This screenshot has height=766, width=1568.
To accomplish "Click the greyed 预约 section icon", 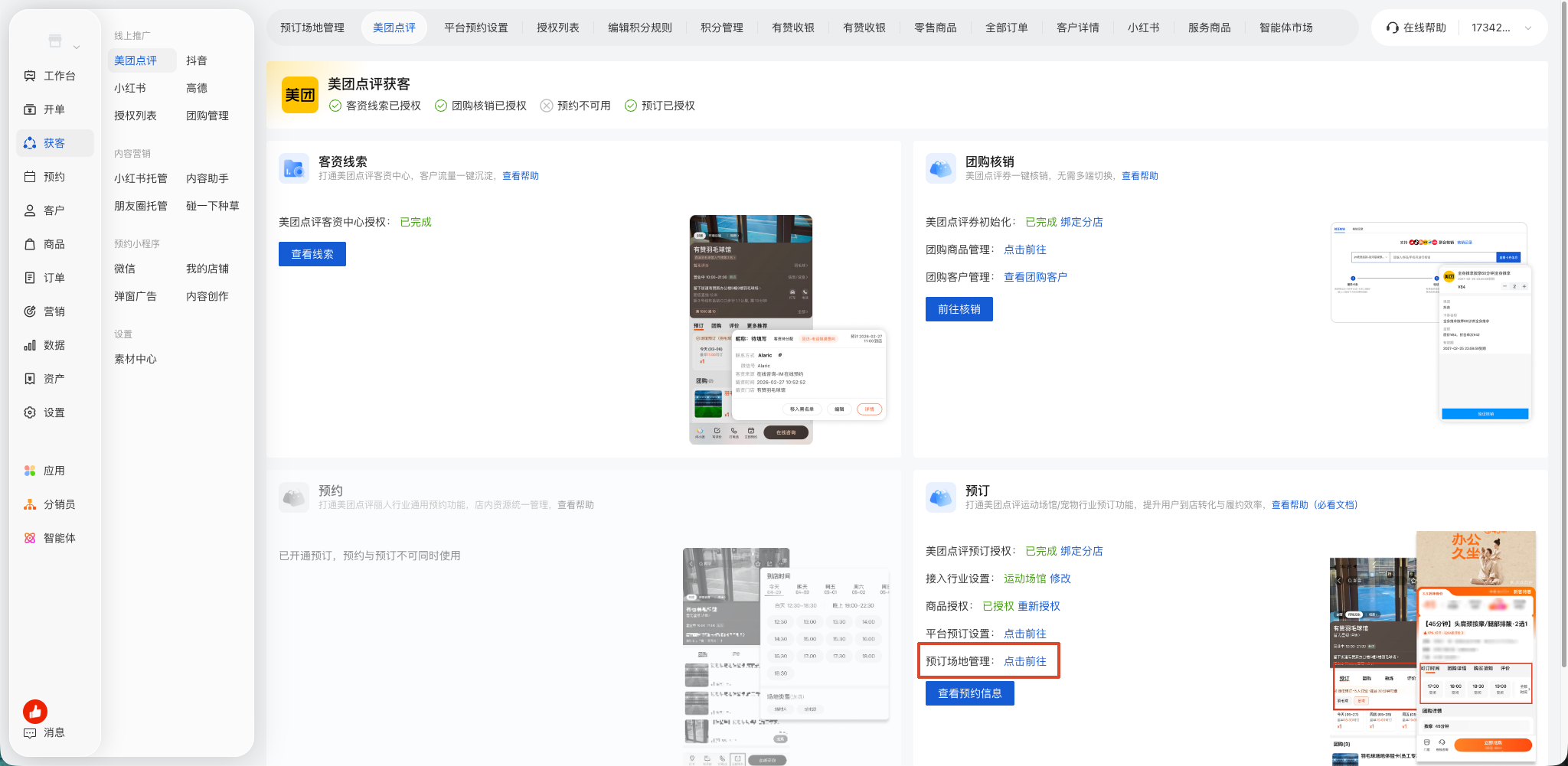I will tap(294, 497).
